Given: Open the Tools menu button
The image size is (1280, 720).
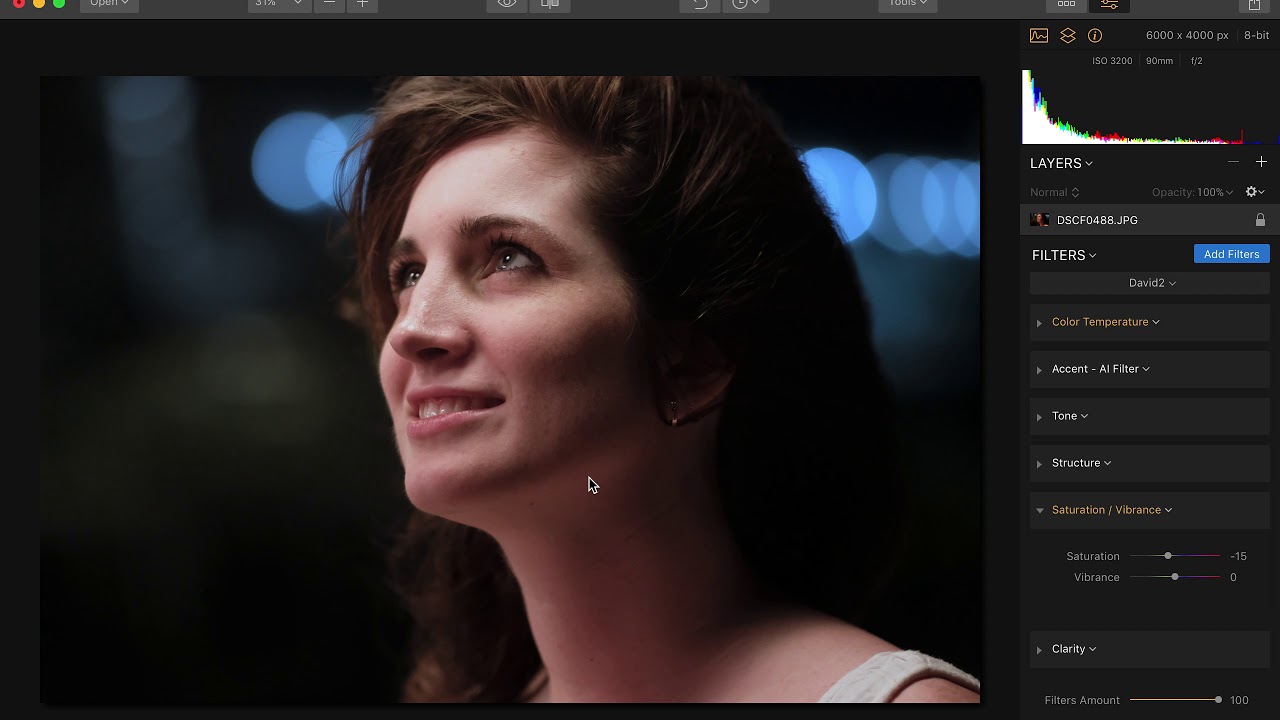Looking at the screenshot, I should tap(908, 5).
